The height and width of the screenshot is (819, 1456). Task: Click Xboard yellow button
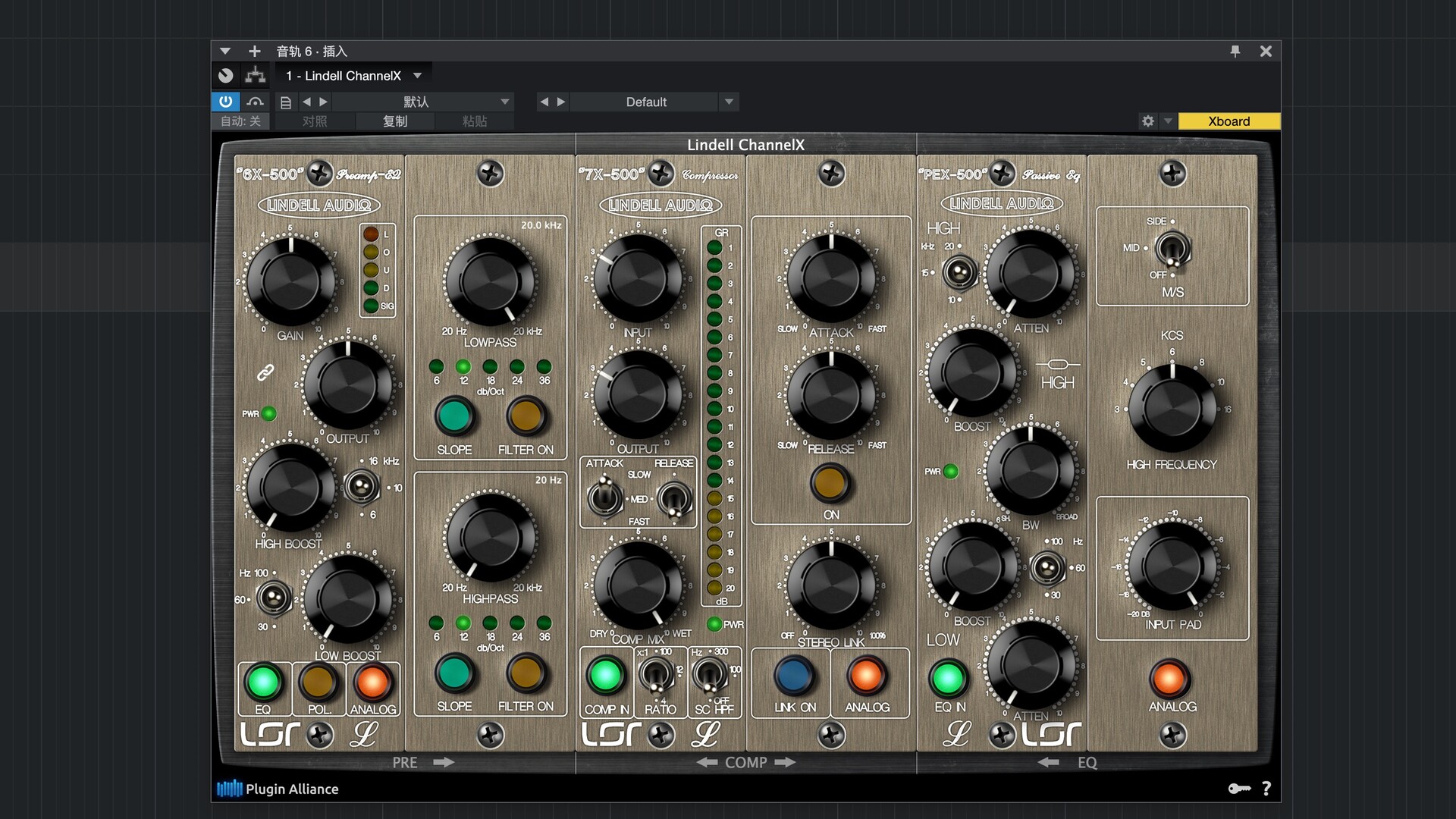point(1229,121)
